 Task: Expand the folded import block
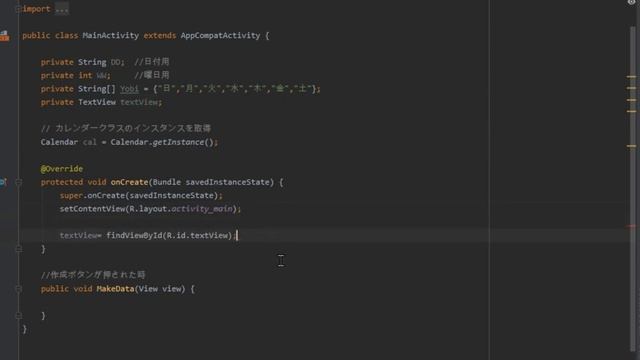[x=18, y=9]
